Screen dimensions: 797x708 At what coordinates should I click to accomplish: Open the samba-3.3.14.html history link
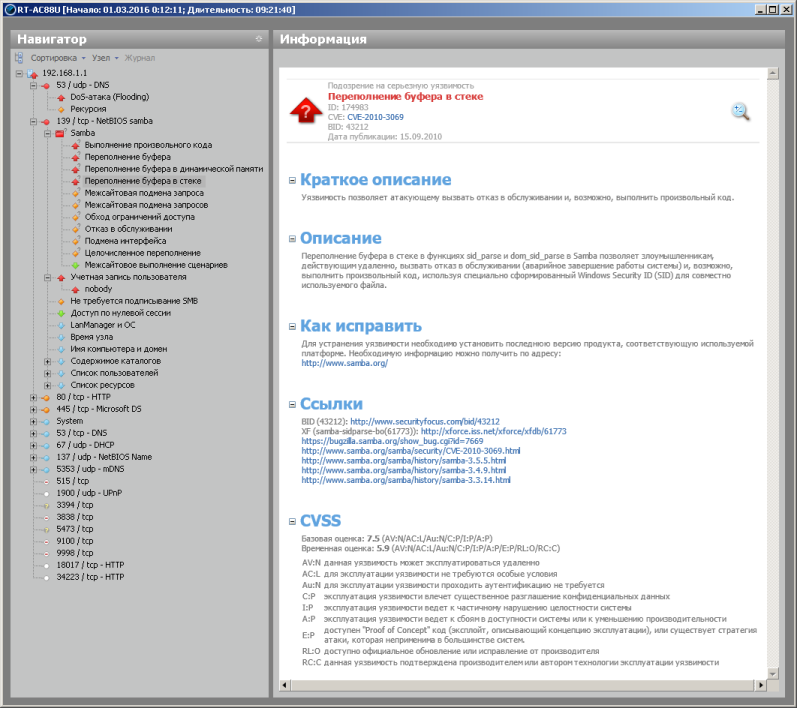click(406, 480)
